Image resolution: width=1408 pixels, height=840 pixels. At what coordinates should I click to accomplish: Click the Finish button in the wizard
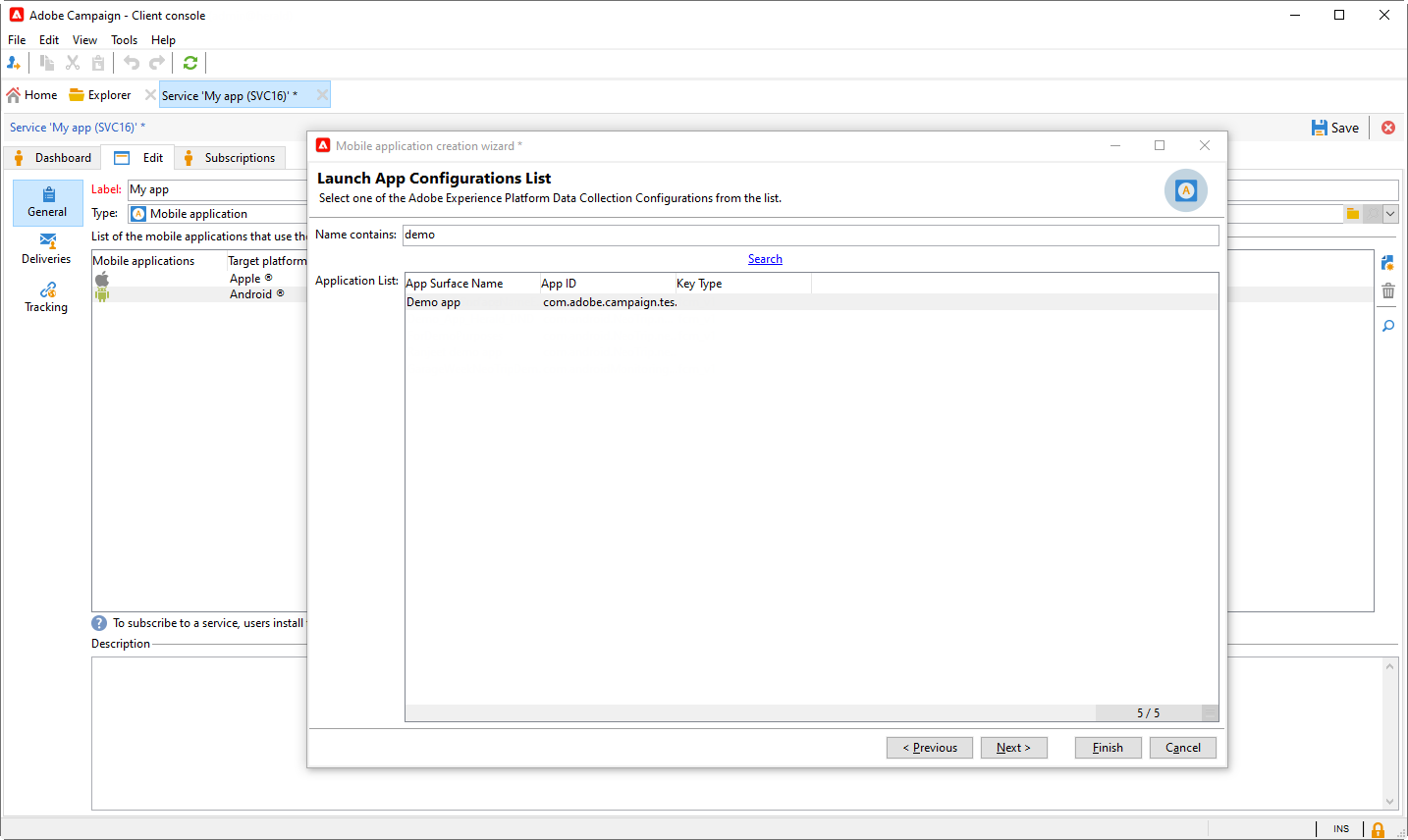(x=1108, y=748)
